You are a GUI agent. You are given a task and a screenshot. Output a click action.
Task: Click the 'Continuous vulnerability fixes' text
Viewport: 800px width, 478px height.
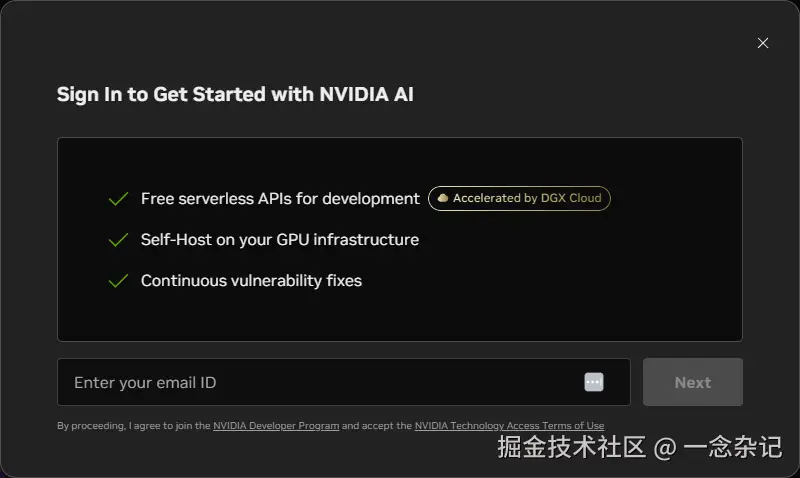click(x=251, y=281)
